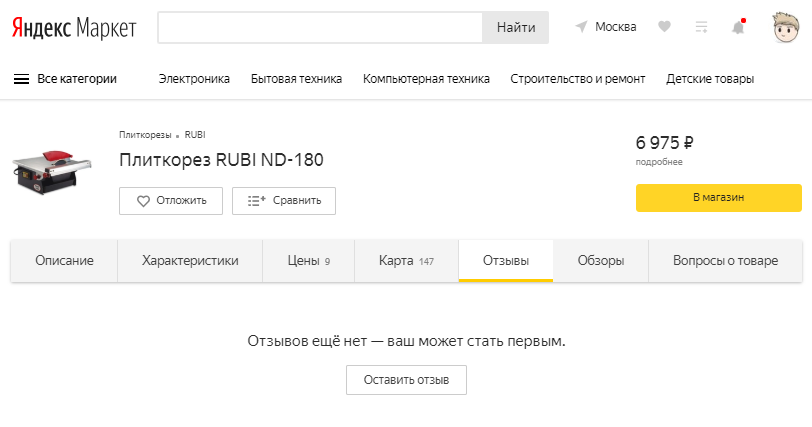The image size is (812, 427).
Task: Click the Яндекс Маркет logo
Action: click(74, 28)
